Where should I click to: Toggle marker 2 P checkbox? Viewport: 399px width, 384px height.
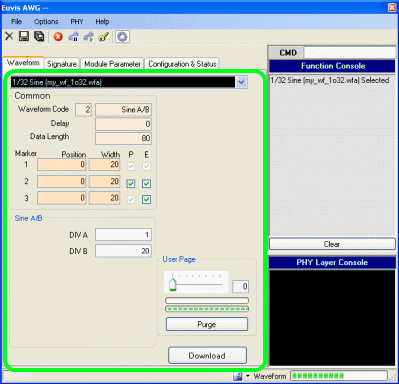[131, 183]
